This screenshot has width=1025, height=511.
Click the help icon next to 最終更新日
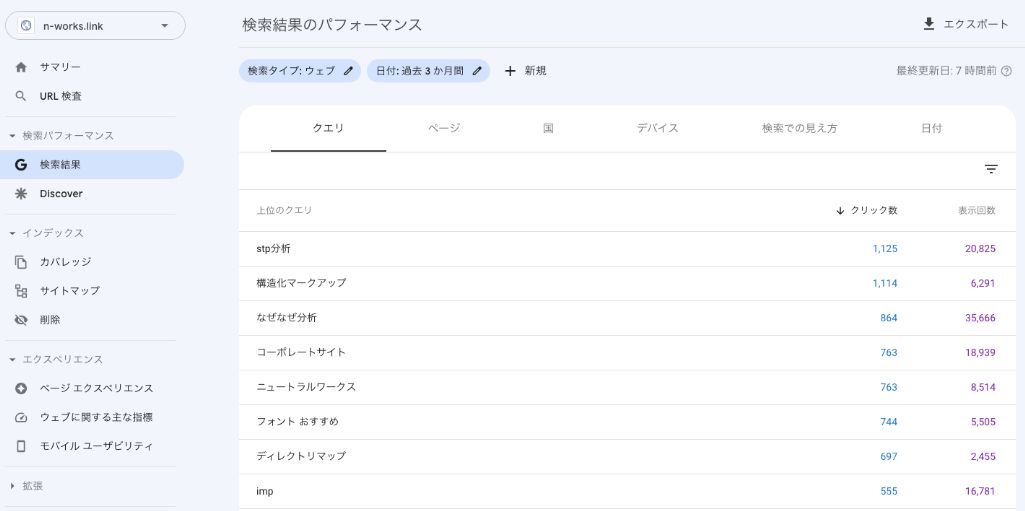[1006, 71]
